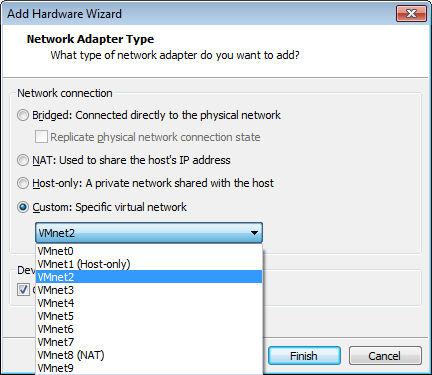Choose VMnet4 from the network list
This screenshot has width=432, height=375.
[x=149, y=303]
